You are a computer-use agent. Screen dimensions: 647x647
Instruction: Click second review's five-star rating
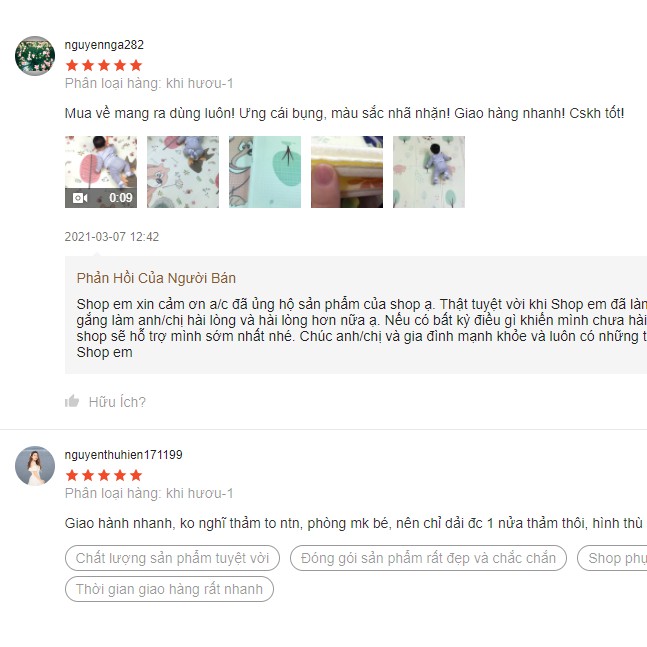click(x=104, y=475)
